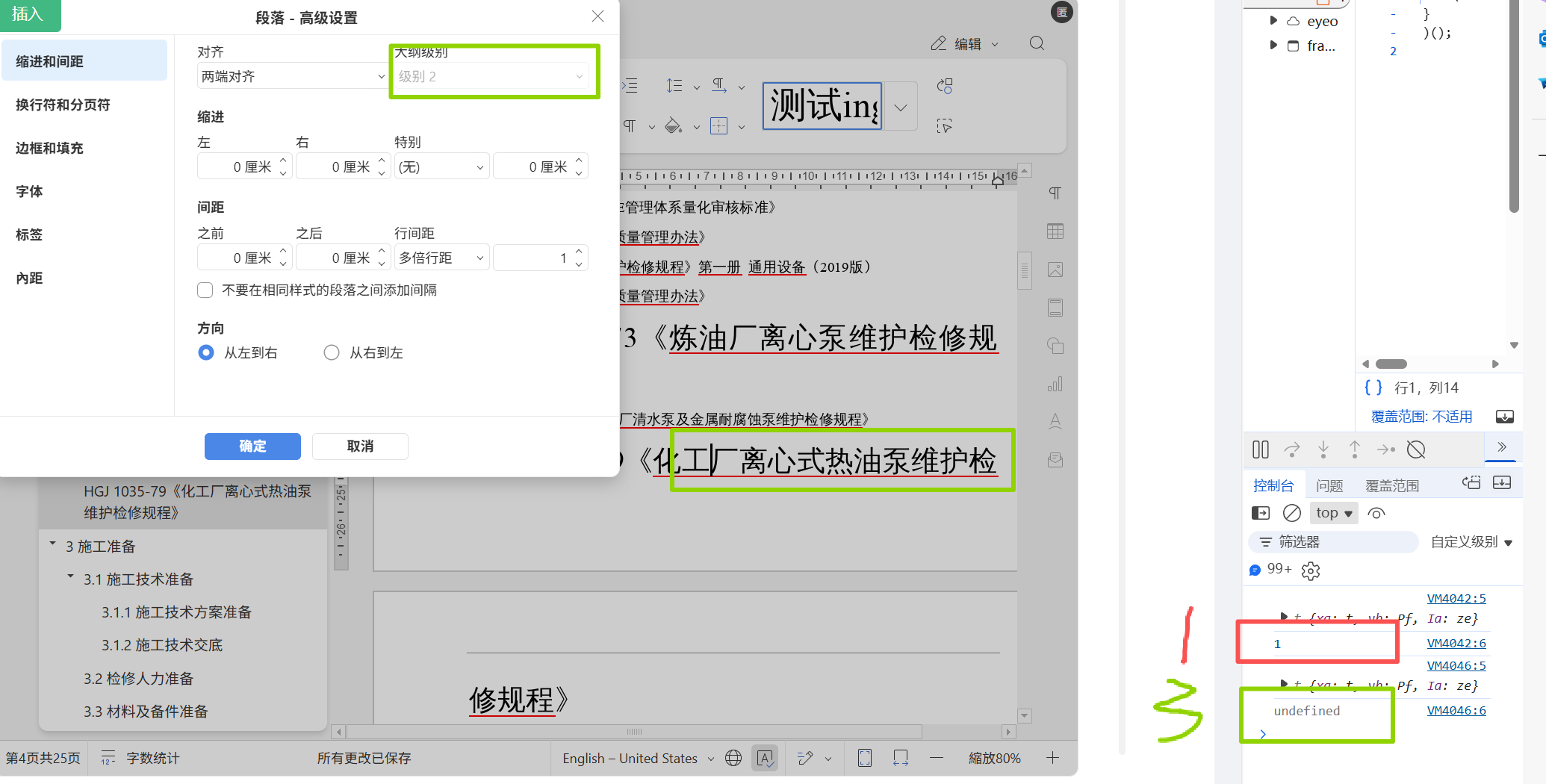This screenshot has height=784, width=1546.
Task: Expand the 特别 indent (无) dropdown
Action: 441,167
